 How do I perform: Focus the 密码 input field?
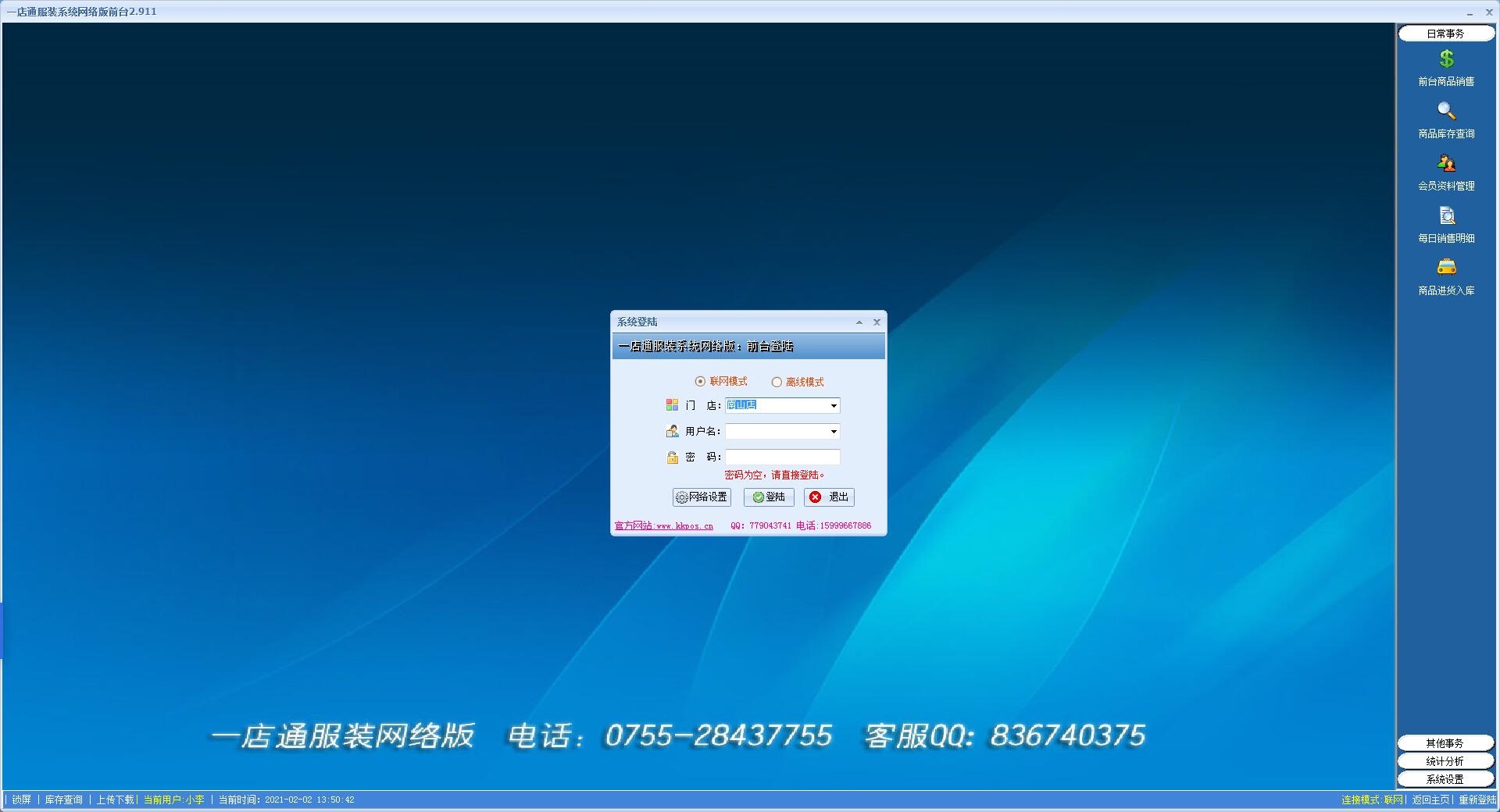click(x=782, y=458)
